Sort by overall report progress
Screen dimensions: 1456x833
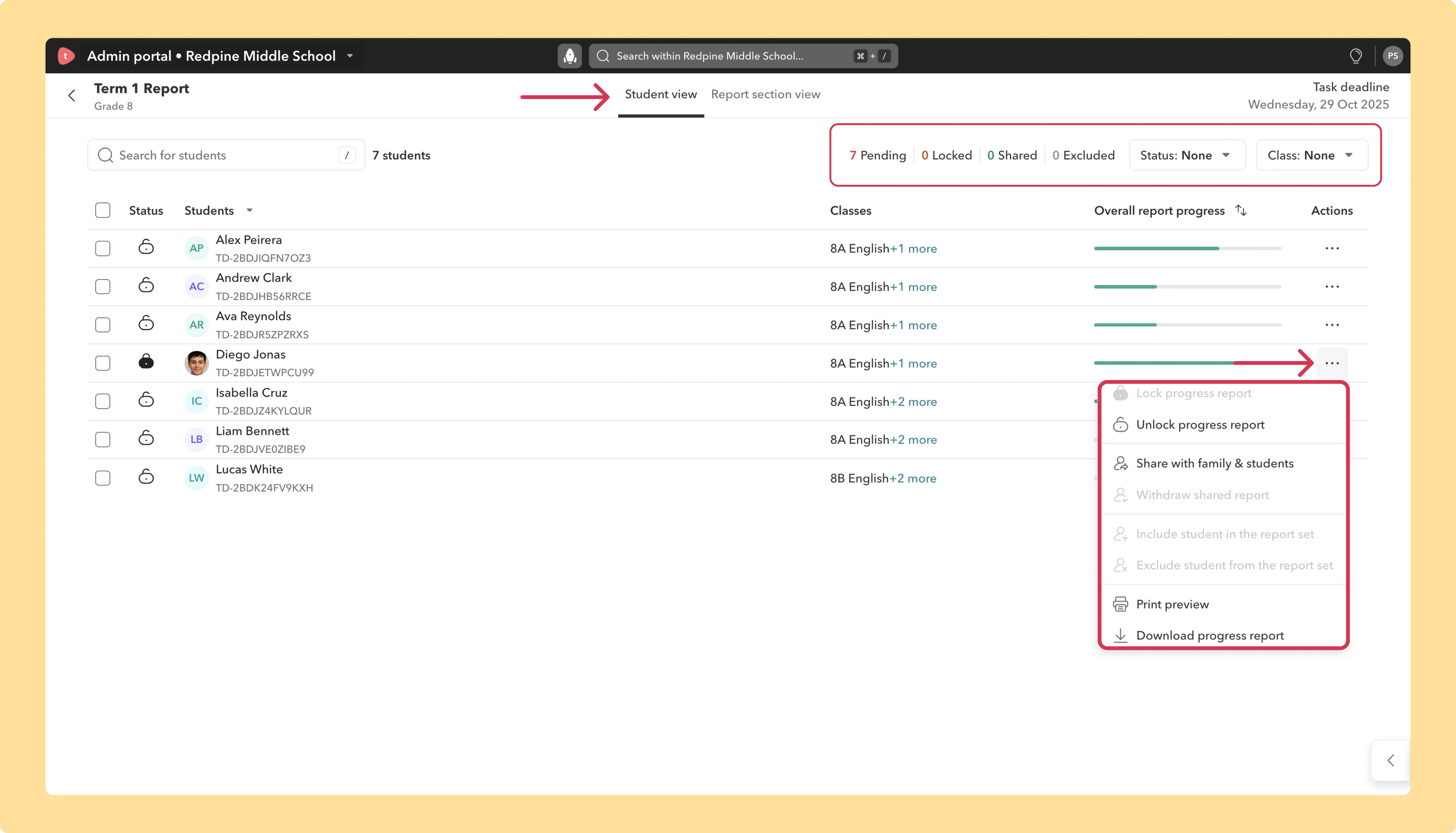coord(1240,211)
